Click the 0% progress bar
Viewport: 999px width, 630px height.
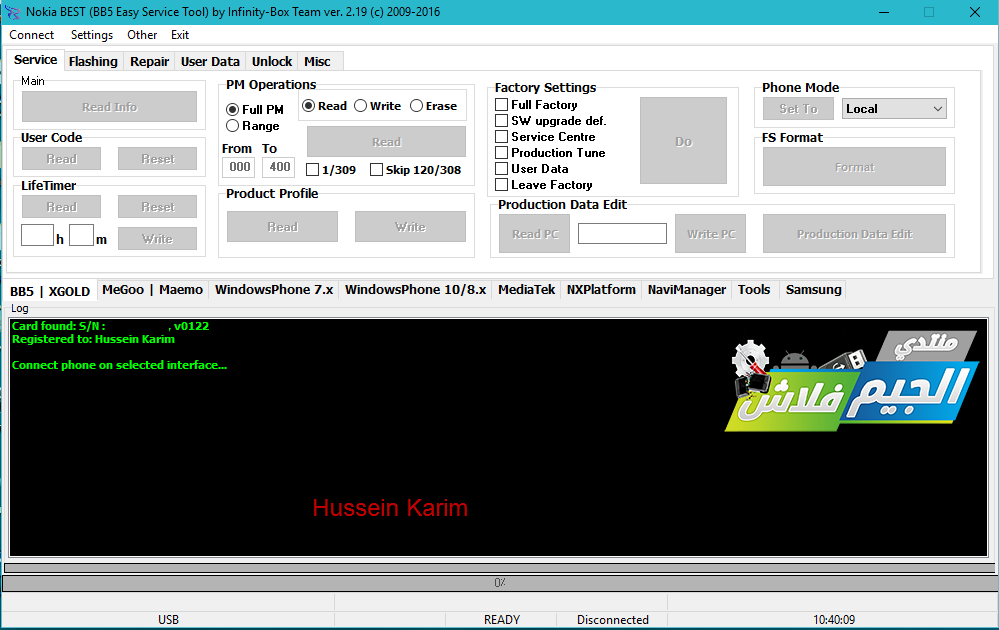click(x=500, y=583)
